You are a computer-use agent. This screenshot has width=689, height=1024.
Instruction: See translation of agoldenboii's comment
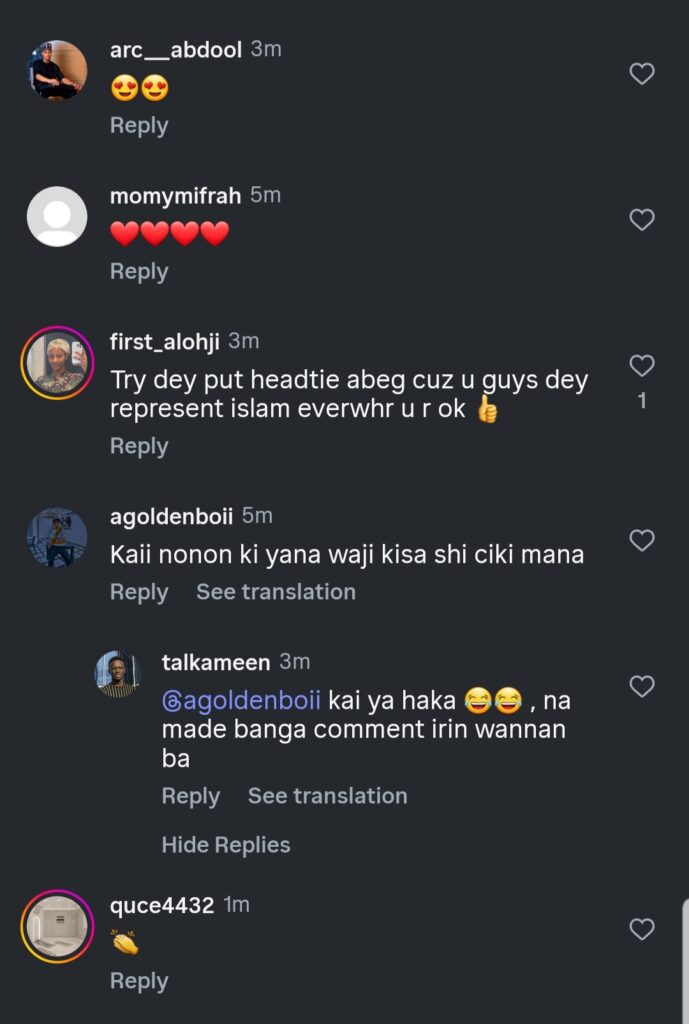[276, 592]
